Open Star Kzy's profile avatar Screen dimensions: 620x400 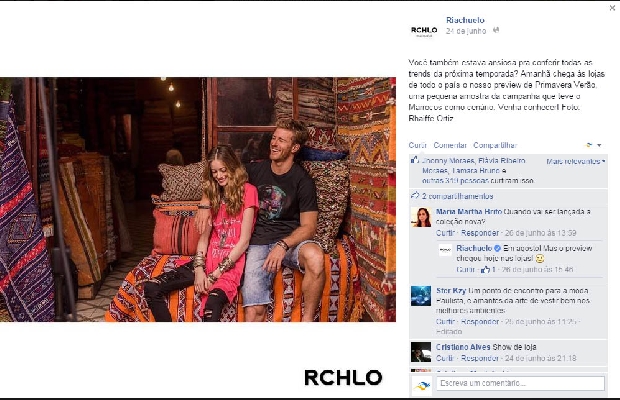[421, 296]
